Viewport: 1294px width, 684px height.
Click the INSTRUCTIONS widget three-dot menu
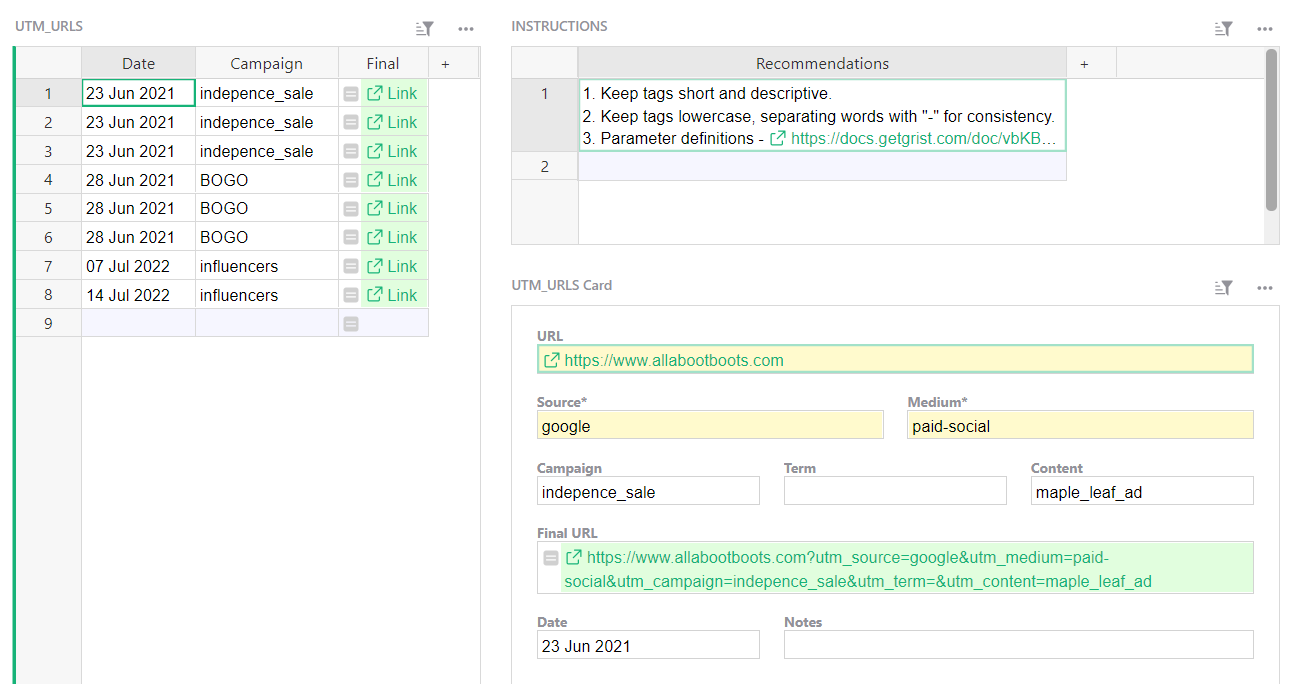tap(1265, 27)
